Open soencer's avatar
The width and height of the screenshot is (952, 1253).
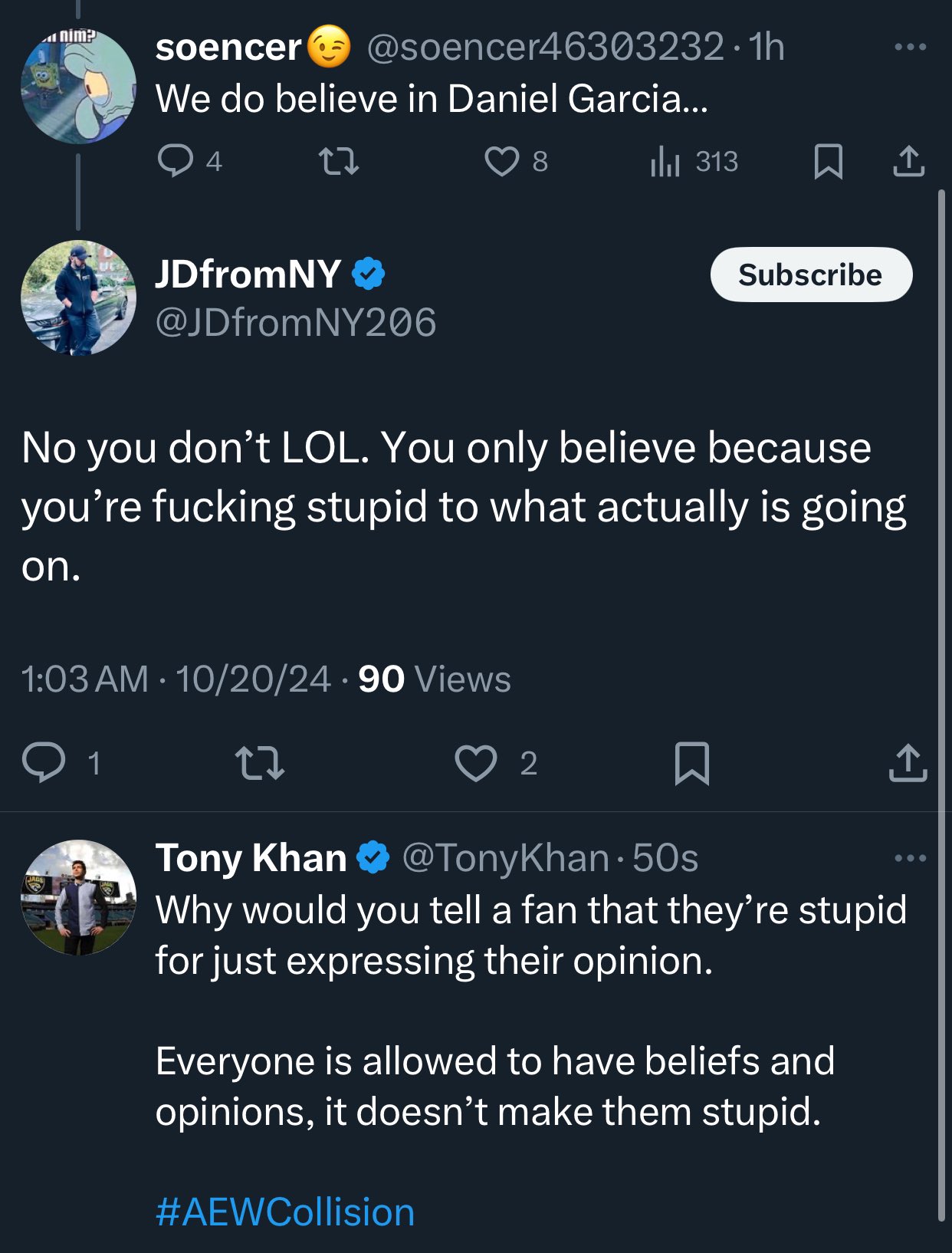pos(78,86)
